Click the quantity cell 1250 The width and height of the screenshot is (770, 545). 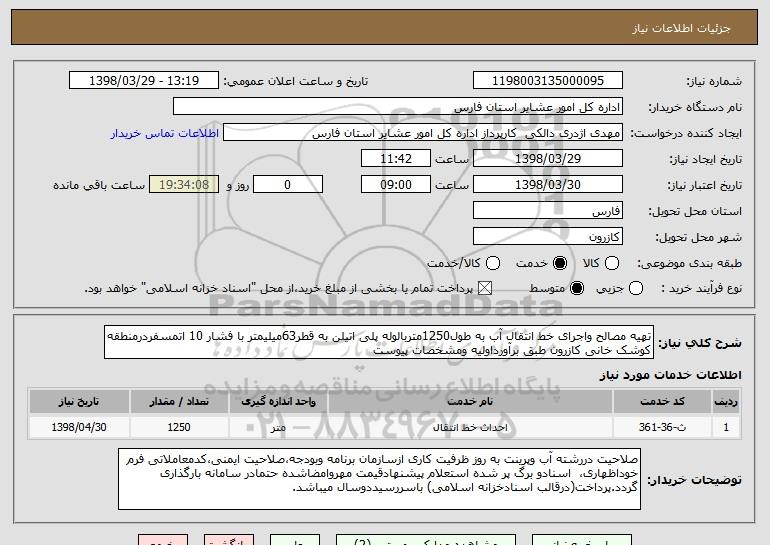point(179,427)
